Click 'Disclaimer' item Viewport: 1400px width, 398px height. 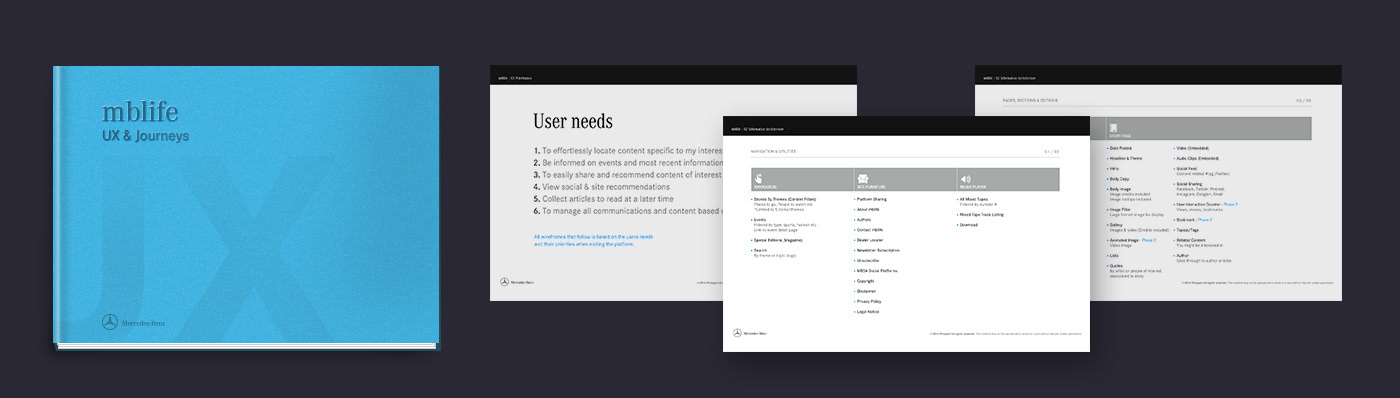click(x=867, y=291)
